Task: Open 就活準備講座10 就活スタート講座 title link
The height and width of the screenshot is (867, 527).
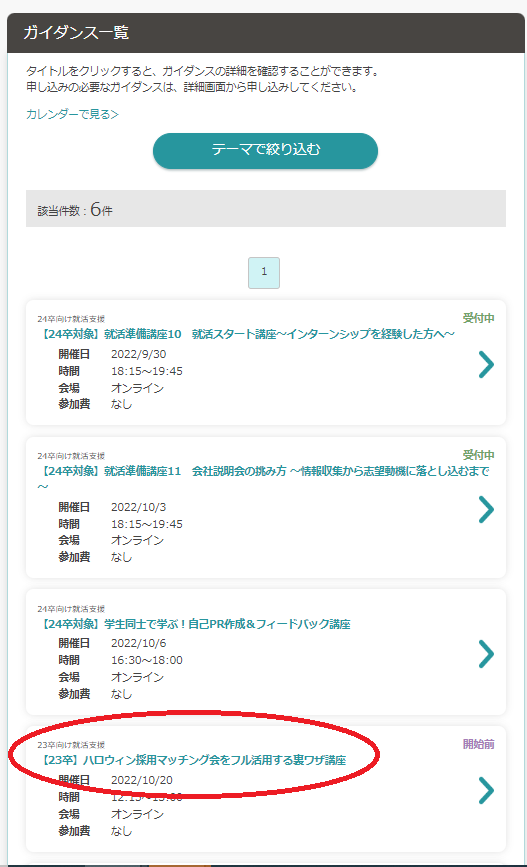Action: (247, 334)
